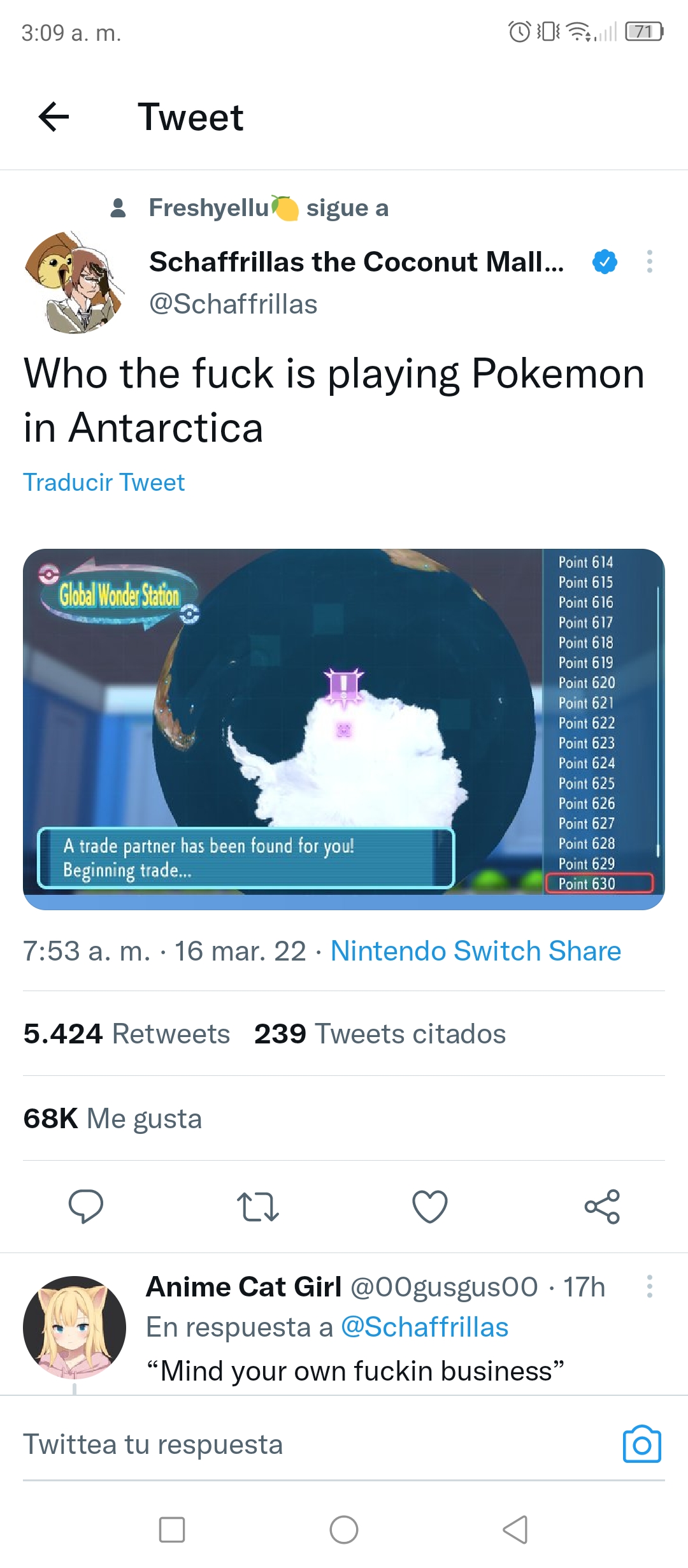688x1568 pixels.
Task: Open the reply speech bubble icon
Action: click(86, 1206)
